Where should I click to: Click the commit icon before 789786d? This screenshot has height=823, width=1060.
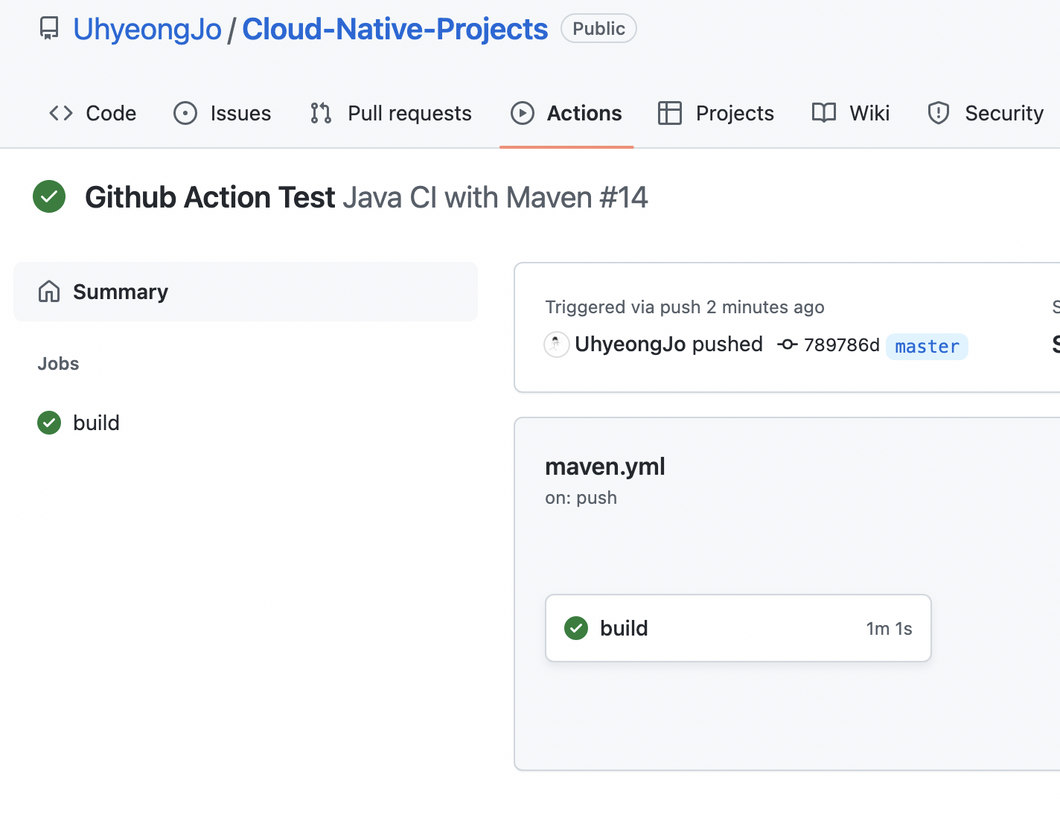click(x=787, y=345)
